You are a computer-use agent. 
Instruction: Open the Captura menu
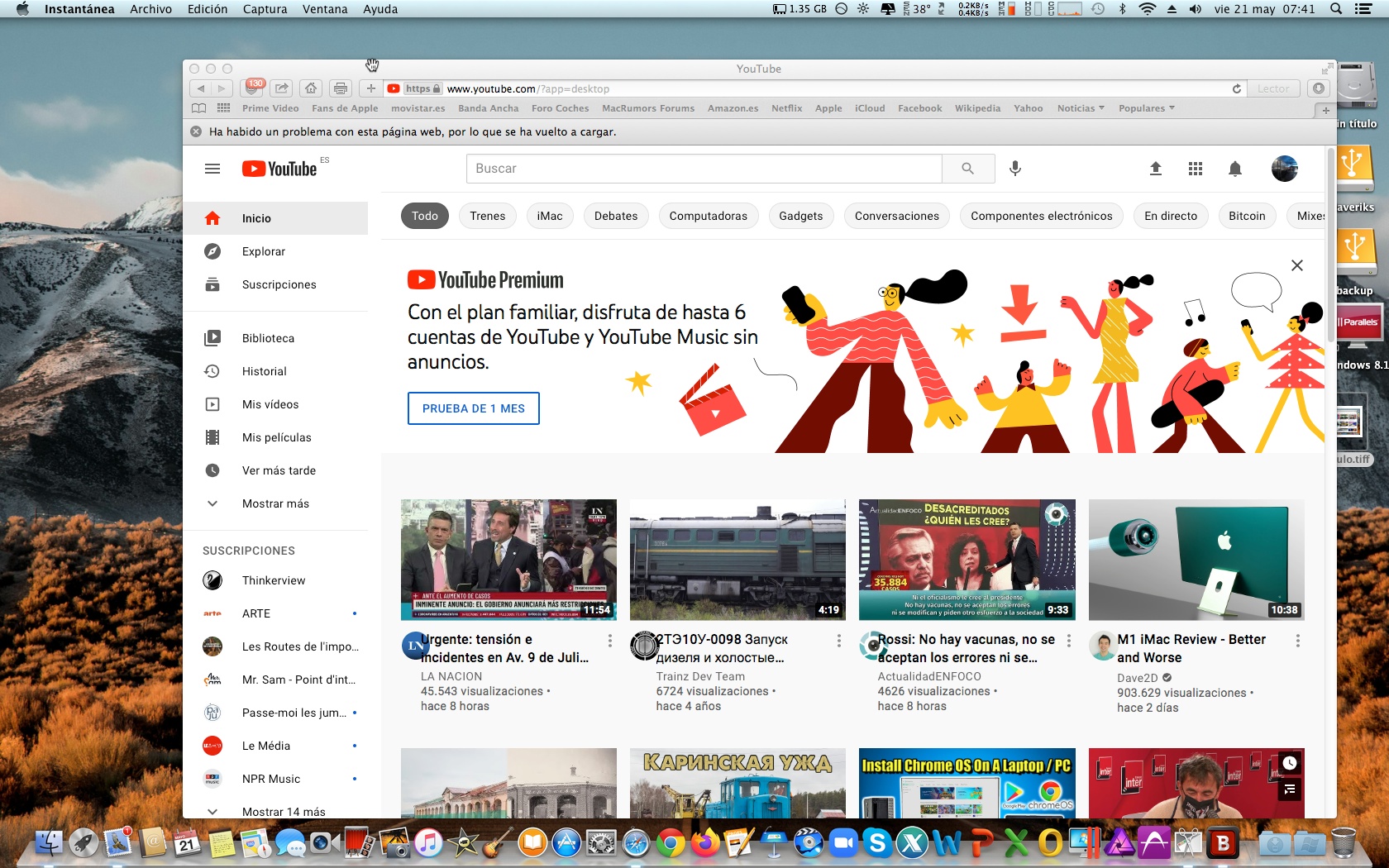point(265,9)
